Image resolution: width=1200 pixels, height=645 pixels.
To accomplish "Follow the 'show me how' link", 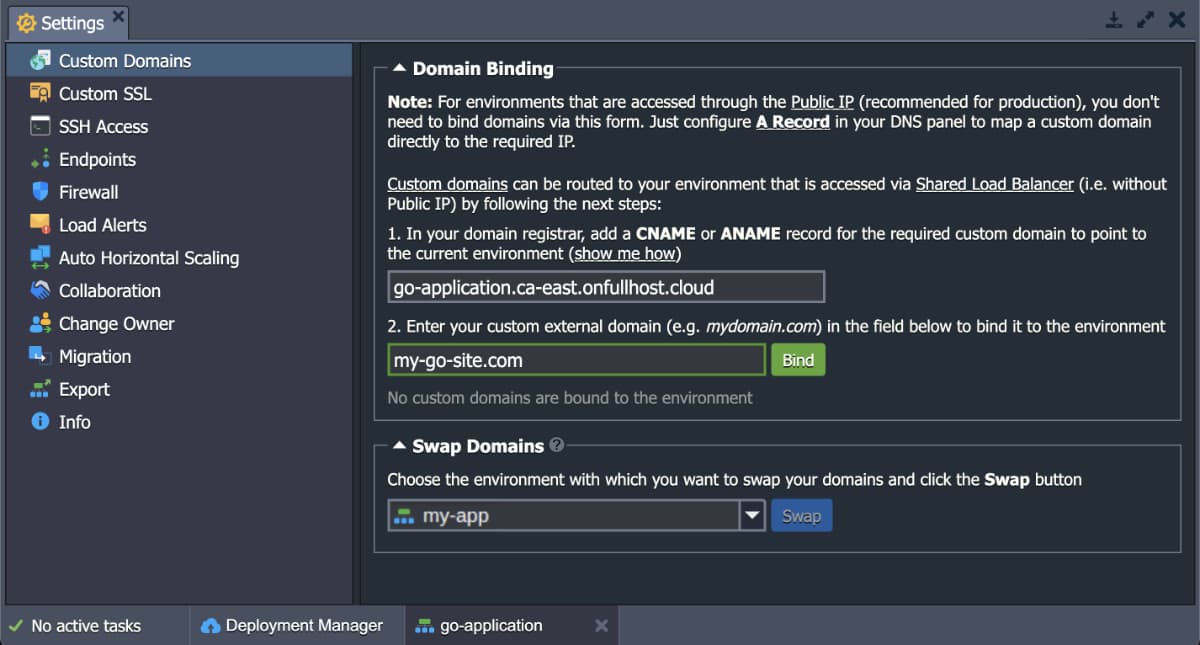I will pyautogui.click(x=625, y=254).
